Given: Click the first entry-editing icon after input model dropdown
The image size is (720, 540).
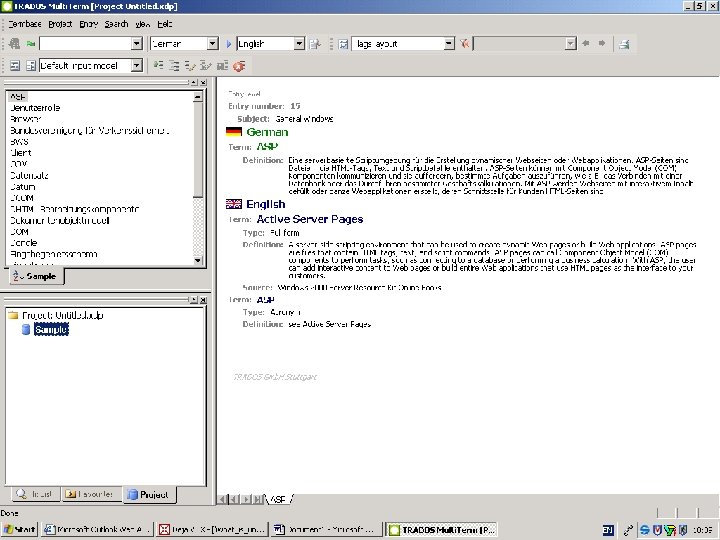Looking at the screenshot, I should point(158,66).
